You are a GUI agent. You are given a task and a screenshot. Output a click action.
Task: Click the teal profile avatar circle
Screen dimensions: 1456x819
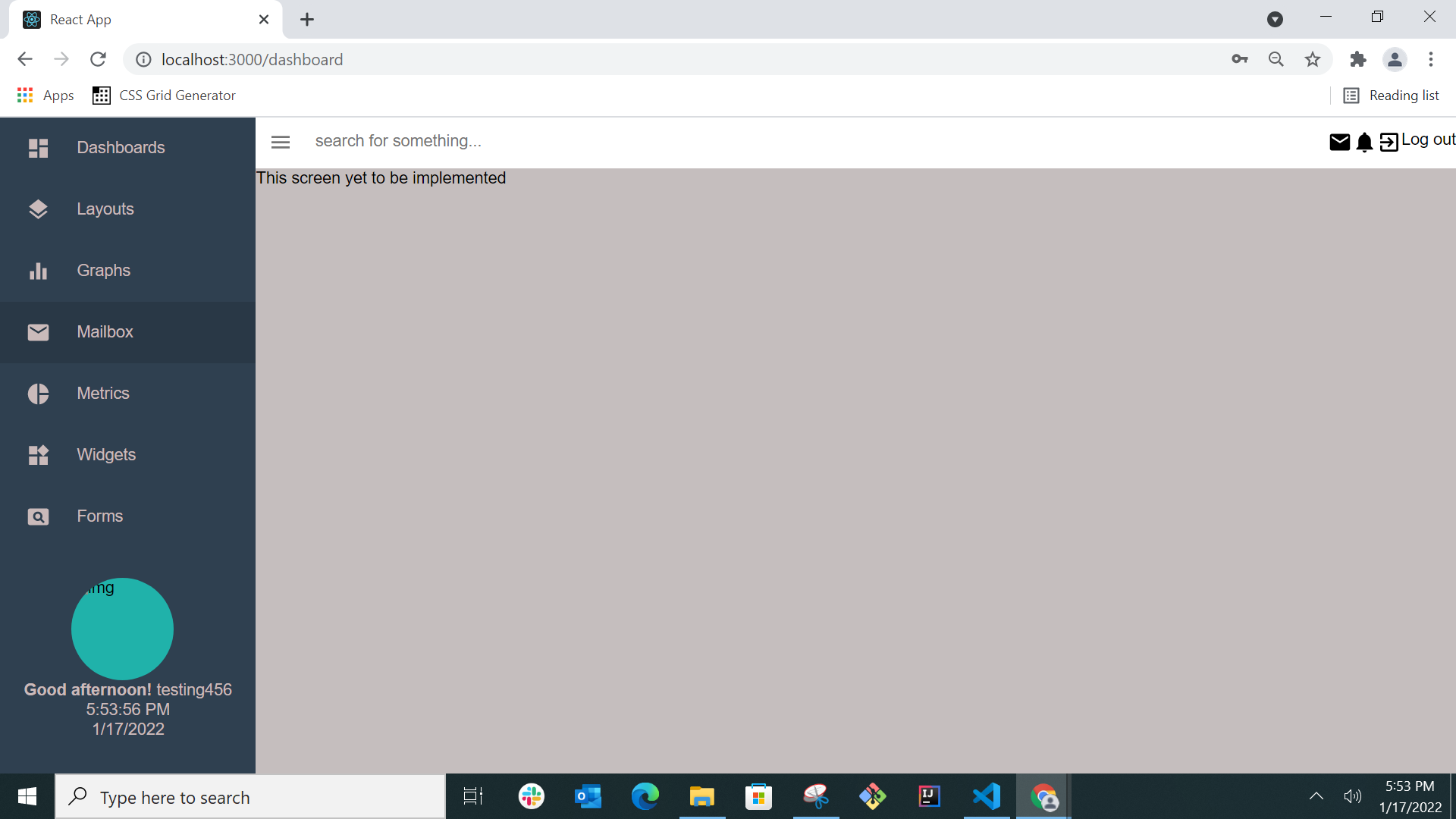[x=122, y=629]
